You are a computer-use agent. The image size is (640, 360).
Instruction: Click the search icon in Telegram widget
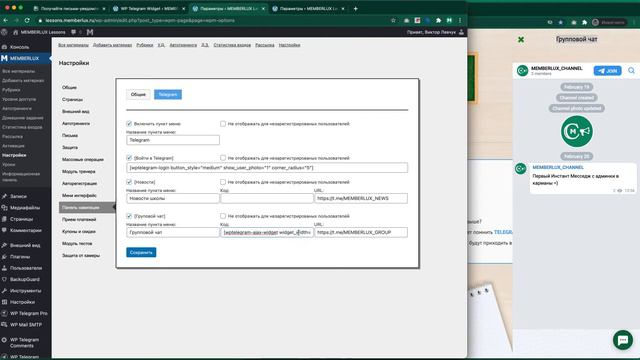(x=631, y=71)
